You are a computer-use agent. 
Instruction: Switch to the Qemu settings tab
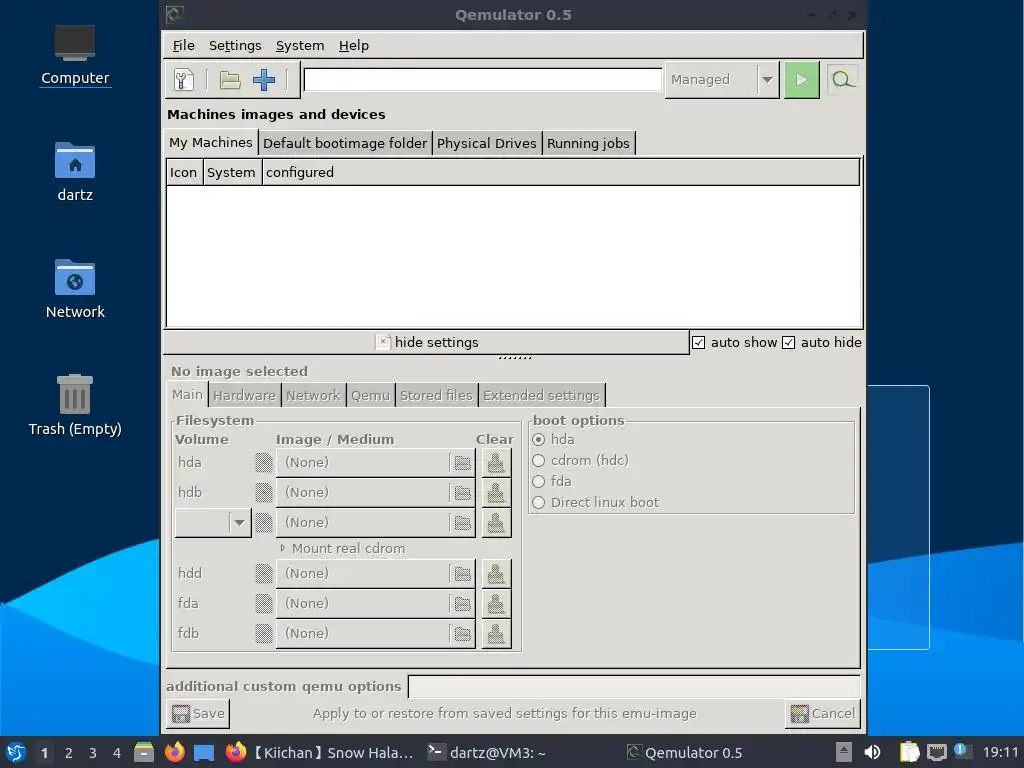pyautogui.click(x=370, y=395)
